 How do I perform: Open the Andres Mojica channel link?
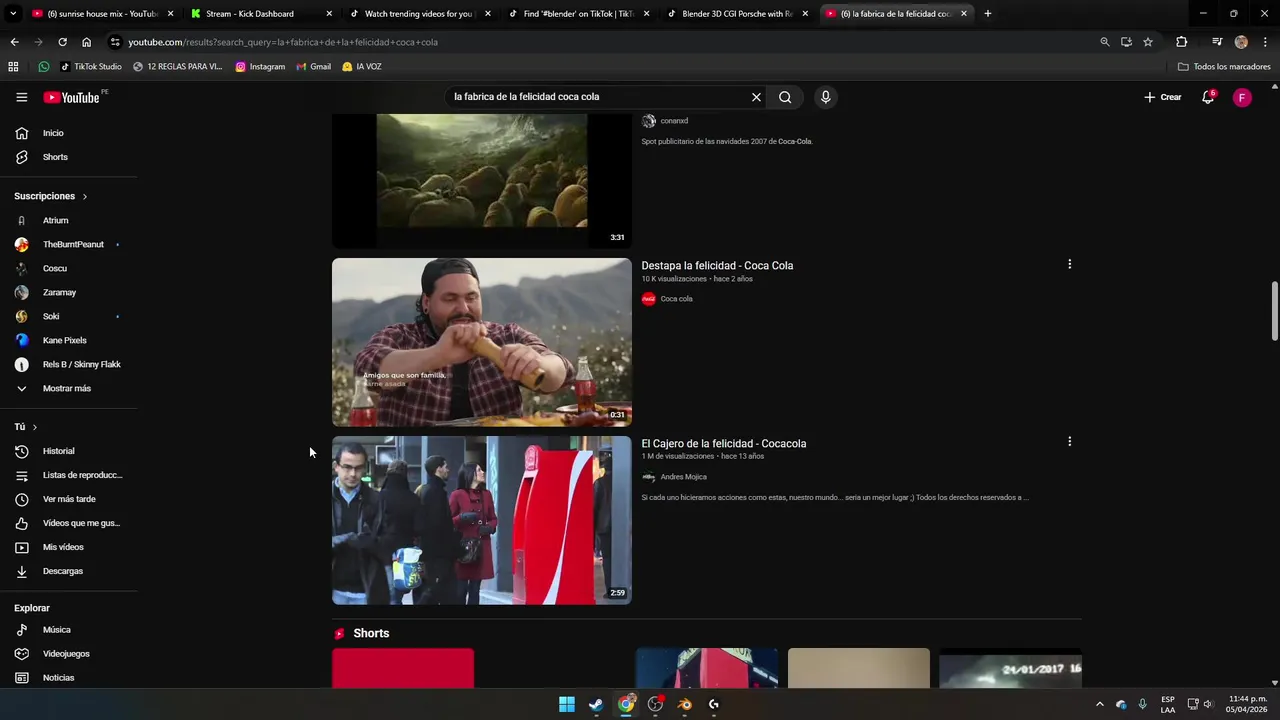click(683, 477)
